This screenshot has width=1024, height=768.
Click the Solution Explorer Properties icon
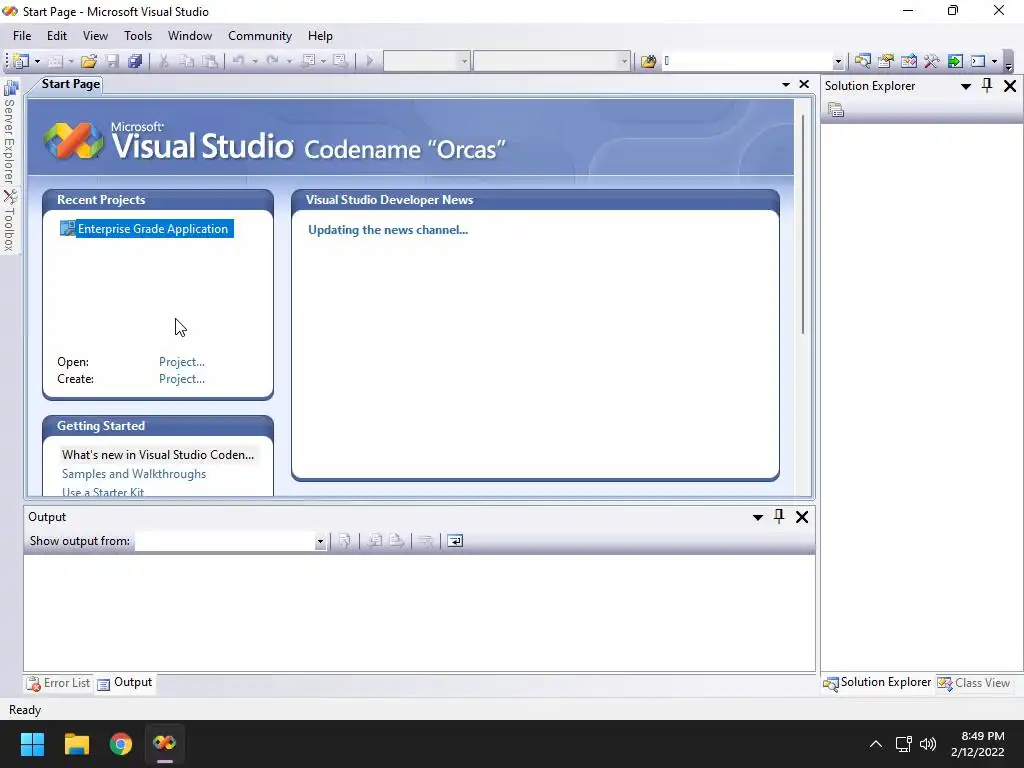[x=836, y=110]
